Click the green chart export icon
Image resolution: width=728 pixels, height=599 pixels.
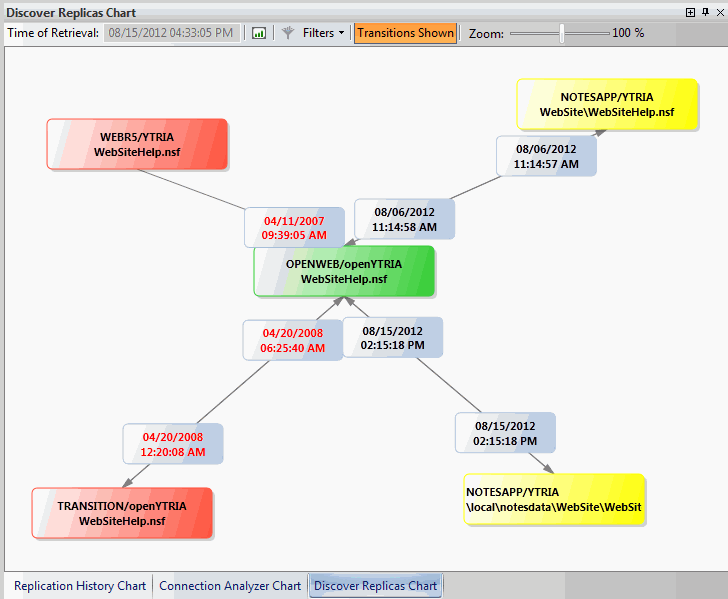point(259,33)
